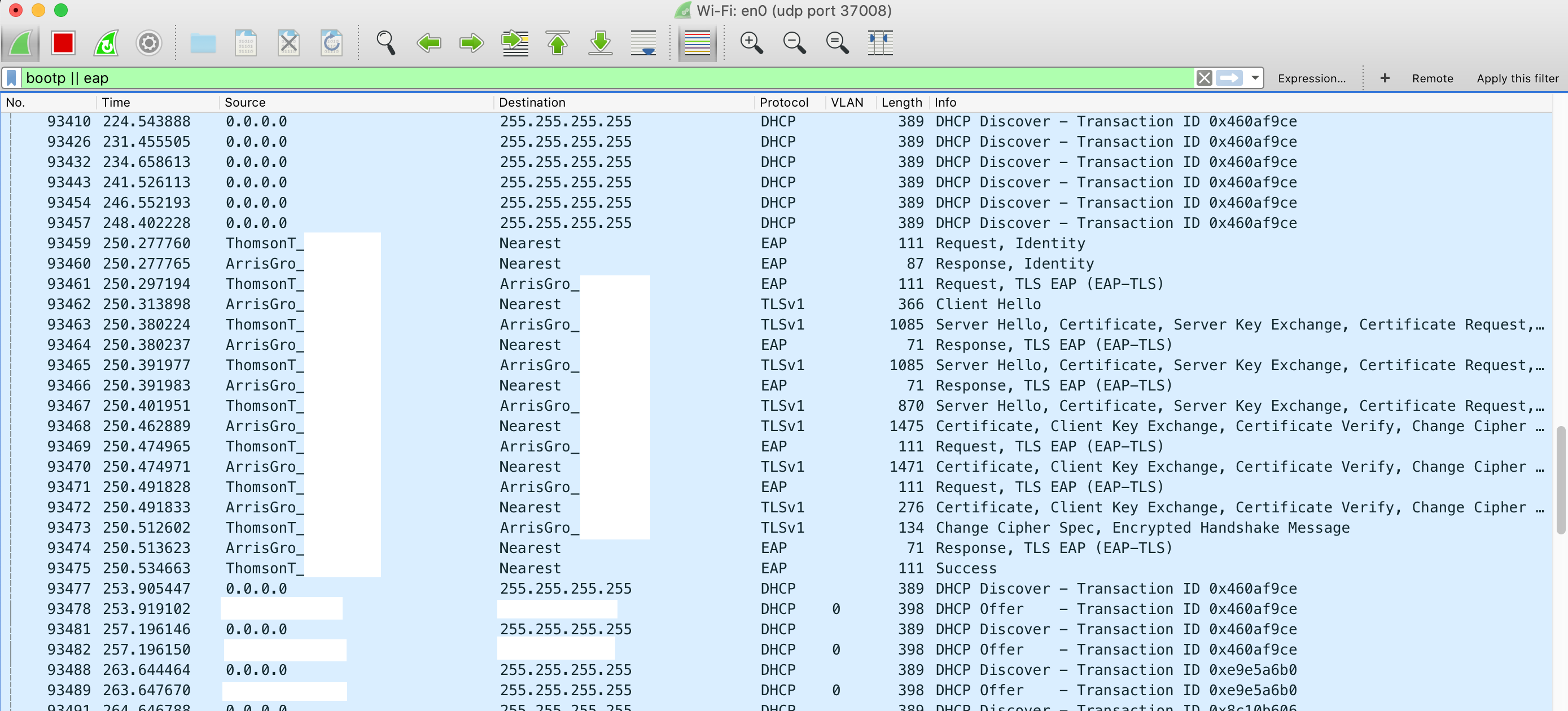
Task: Zoom out on packet text
Action: tap(794, 43)
